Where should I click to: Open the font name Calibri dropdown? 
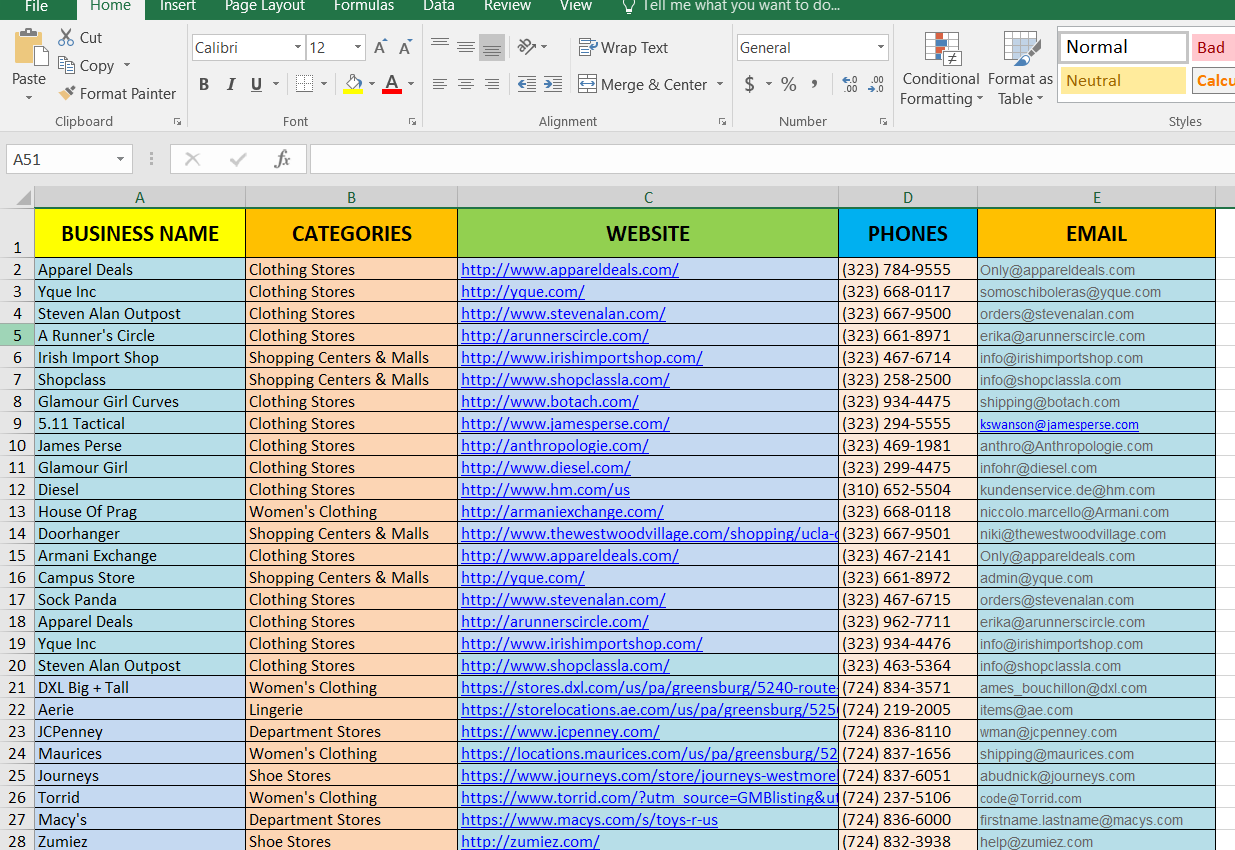pos(298,48)
